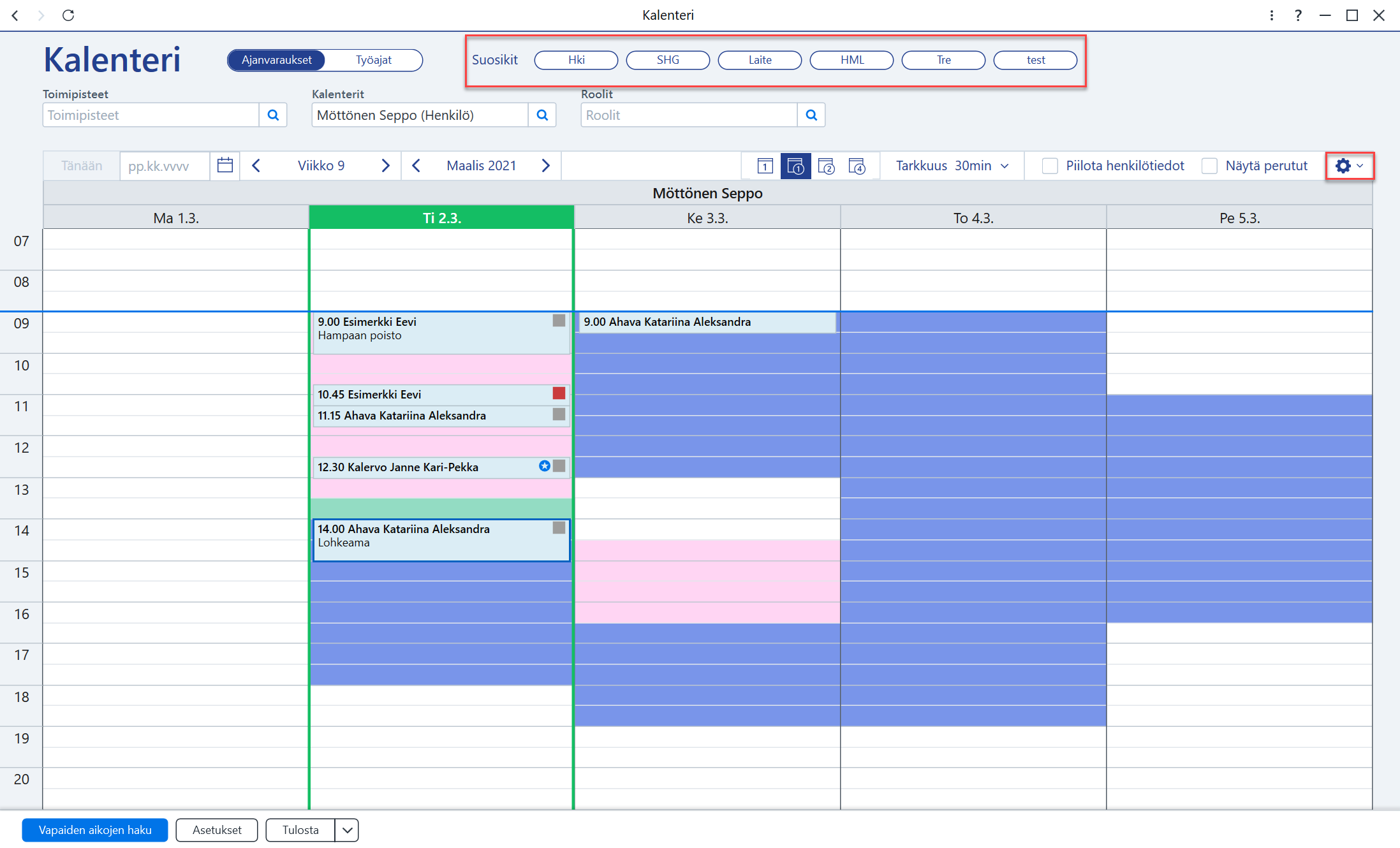Screen dimensions: 1400x848
Task: Switch to the four-week view icon
Action: click(x=857, y=166)
